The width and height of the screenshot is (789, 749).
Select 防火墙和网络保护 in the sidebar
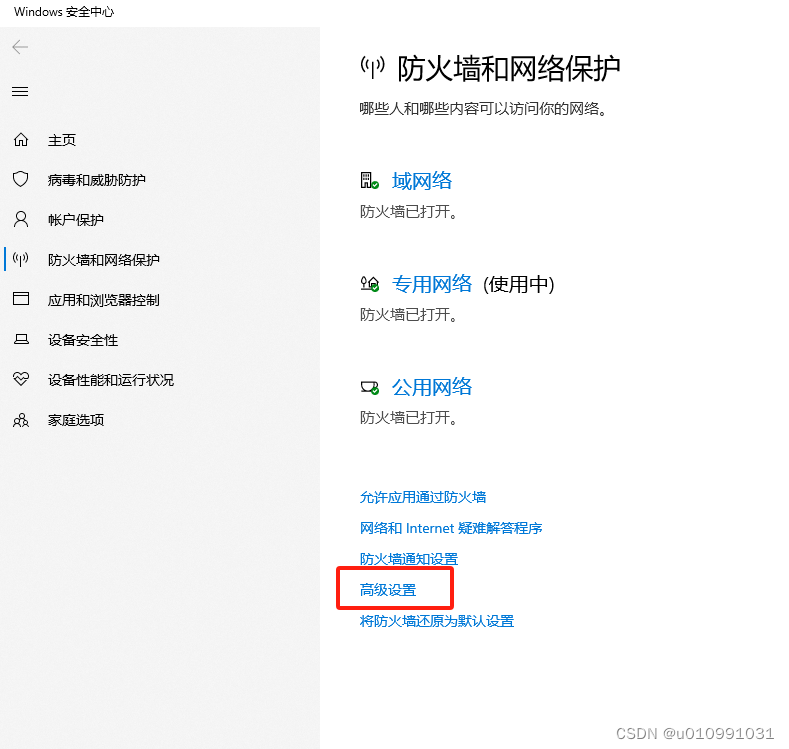pos(104,260)
